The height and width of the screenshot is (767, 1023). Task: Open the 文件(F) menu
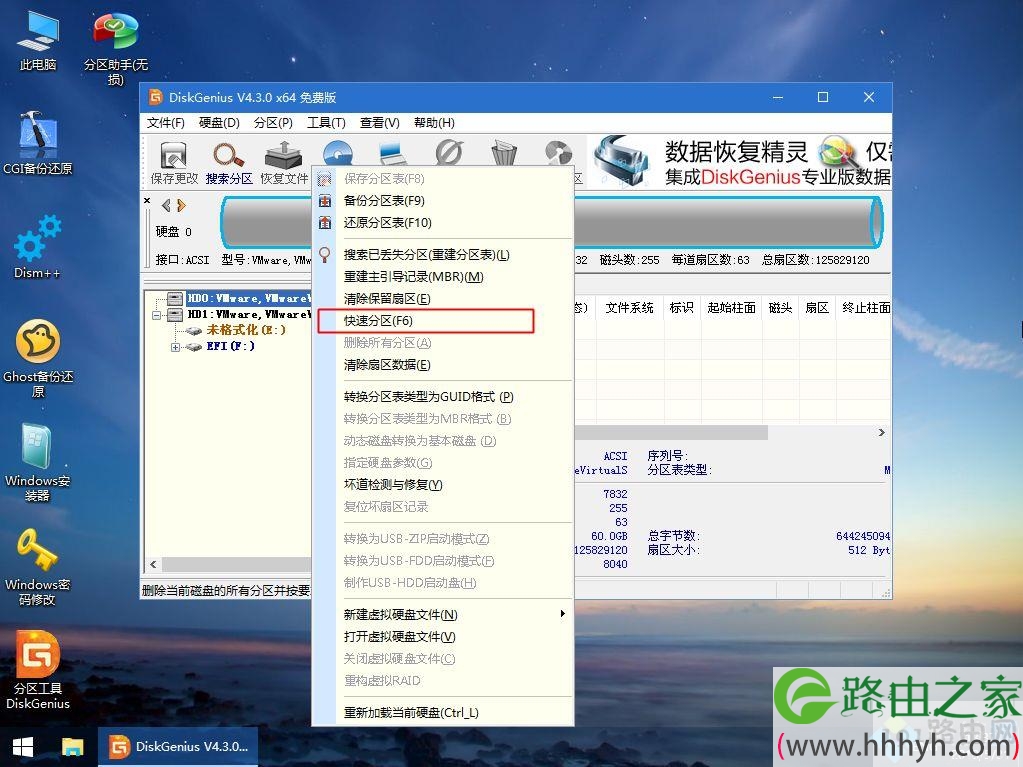coord(165,123)
